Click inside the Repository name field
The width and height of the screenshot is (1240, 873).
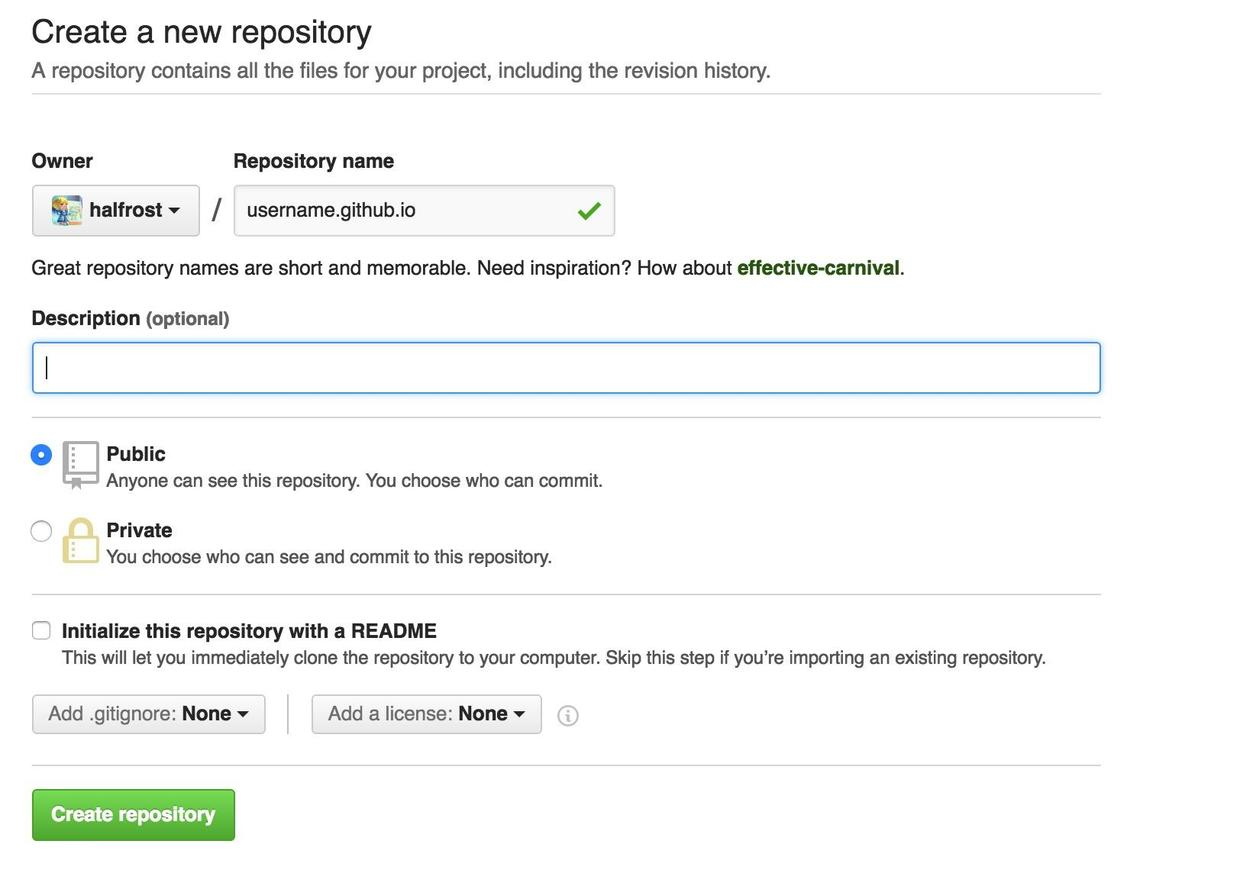[x=424, y=210]
